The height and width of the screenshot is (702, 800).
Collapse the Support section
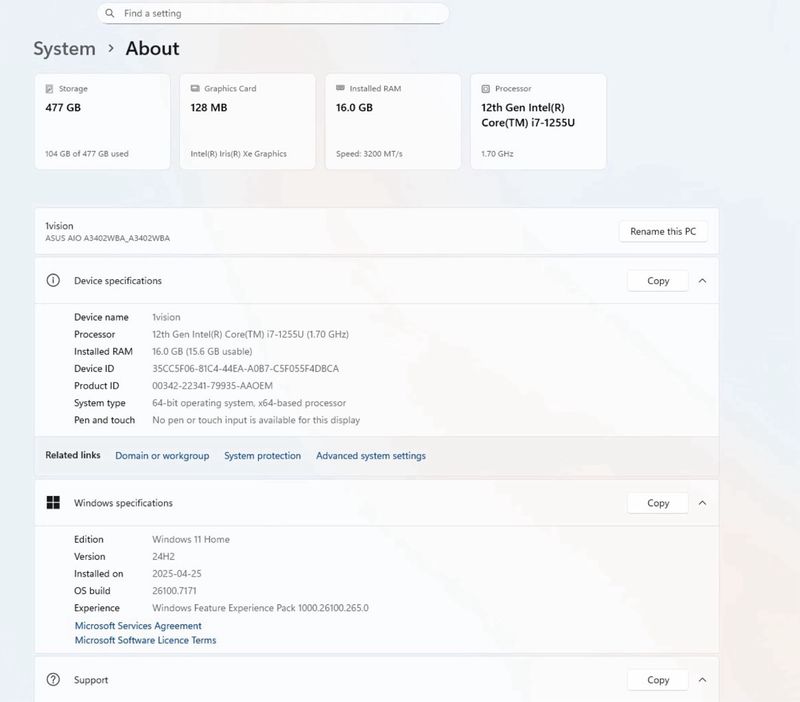(703, 680)
